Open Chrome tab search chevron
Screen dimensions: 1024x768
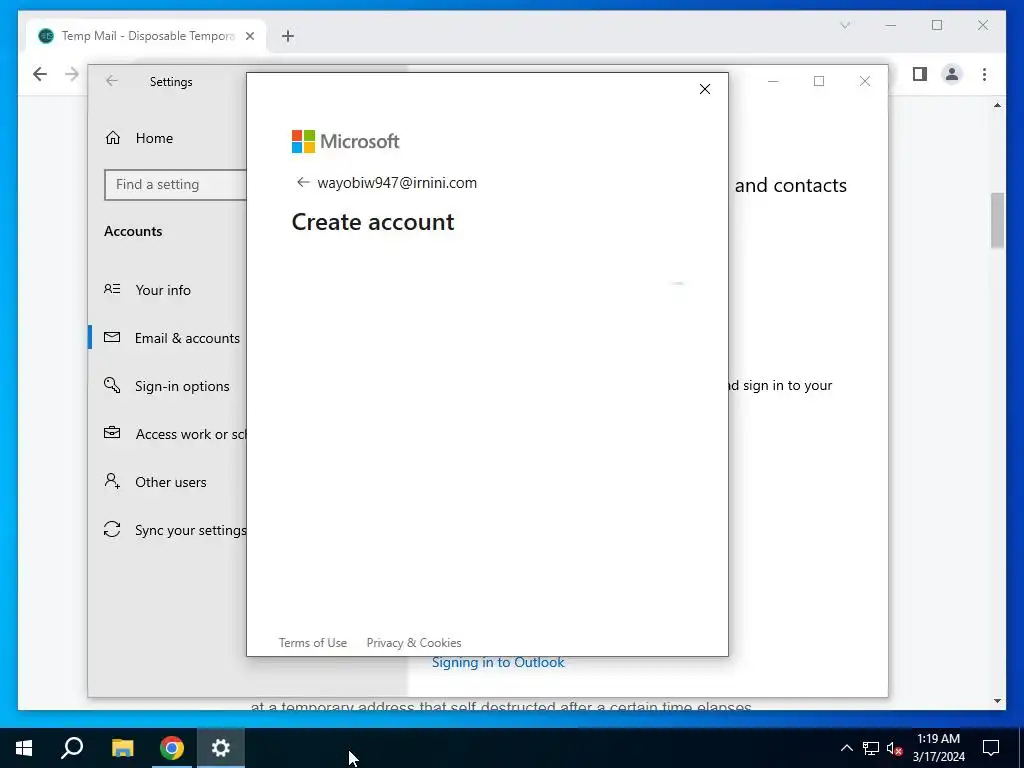[x=845, y=25]
